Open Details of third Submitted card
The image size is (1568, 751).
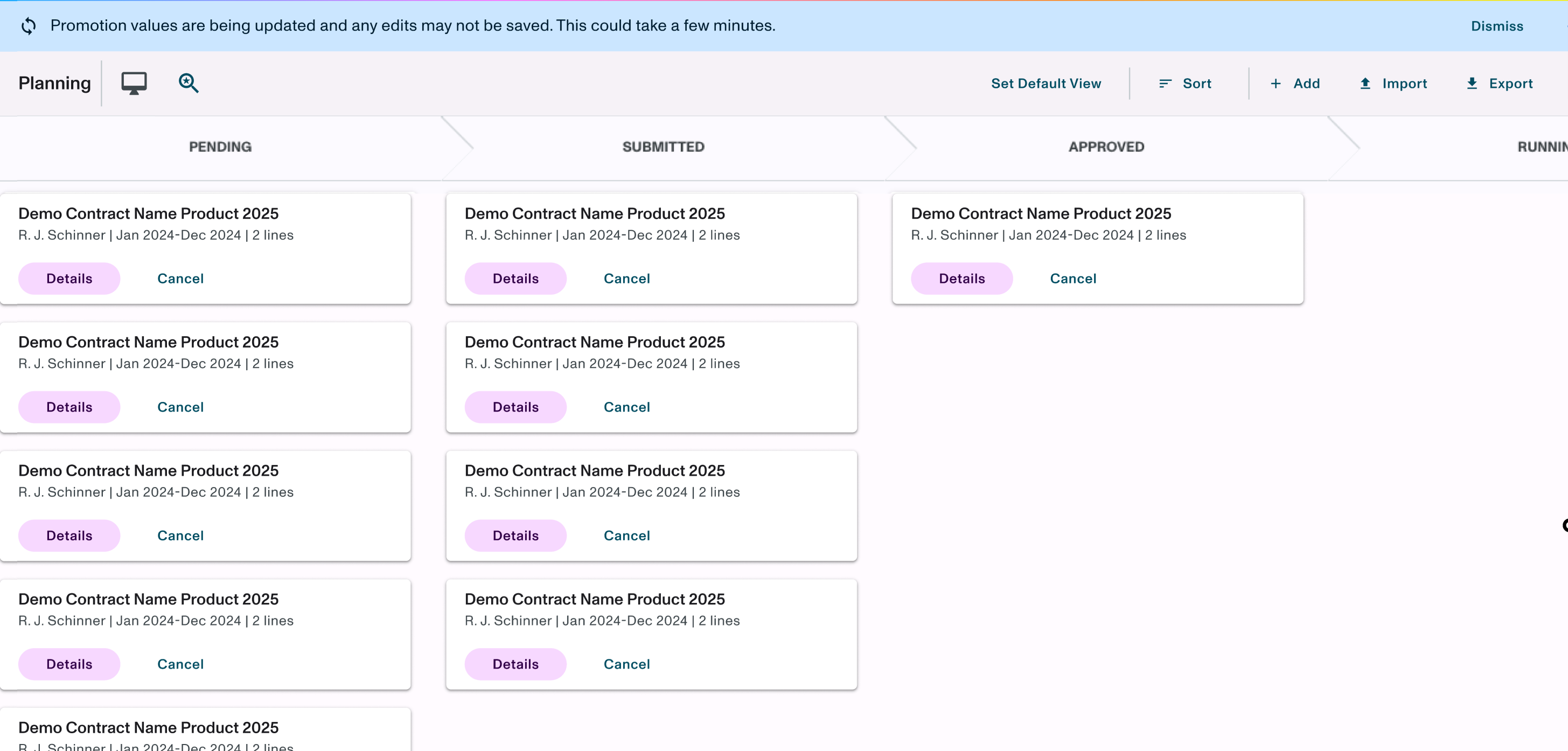coord(515,536)
